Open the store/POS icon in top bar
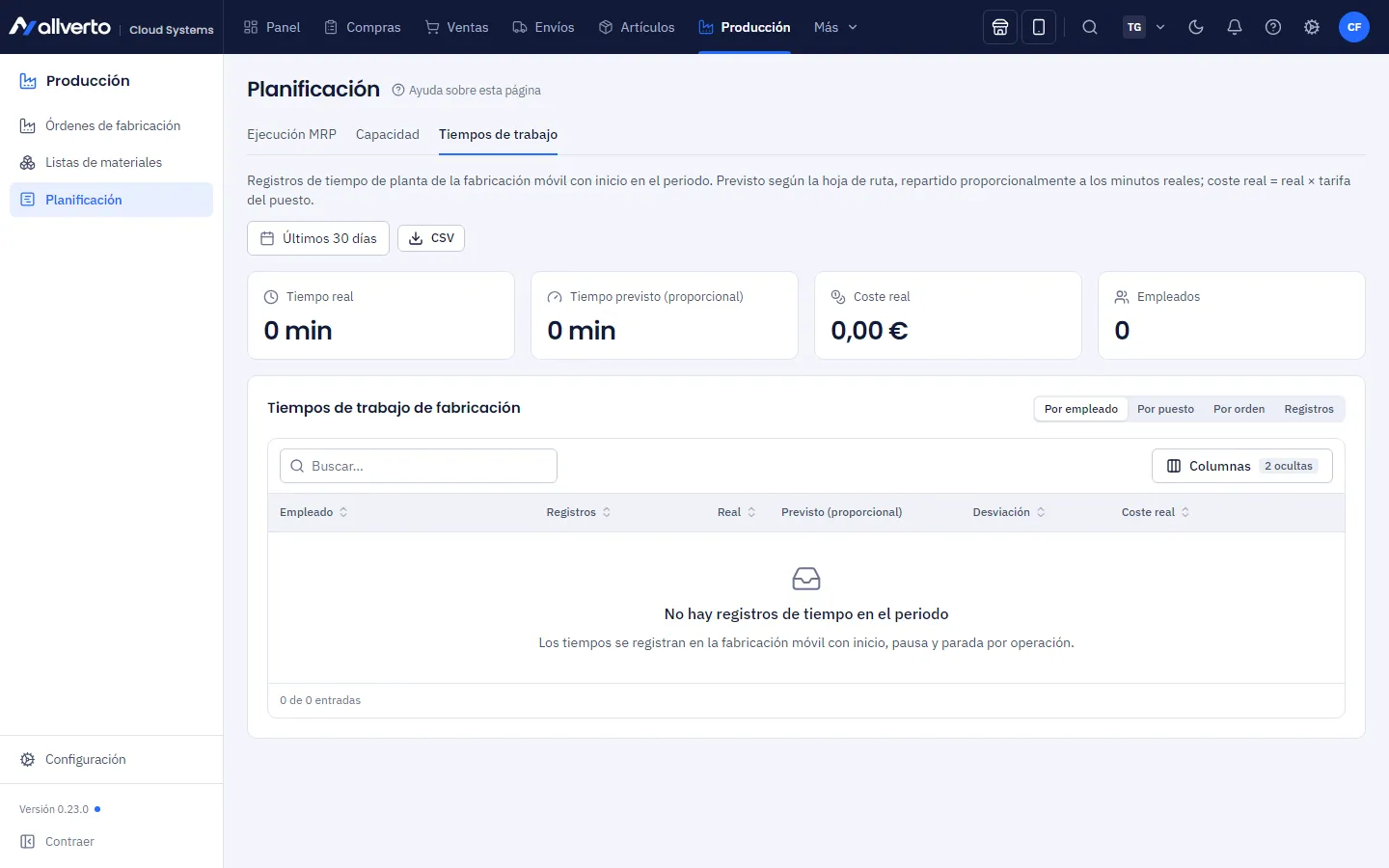Screen dimensions: 1389x868 click(1000, 27)
